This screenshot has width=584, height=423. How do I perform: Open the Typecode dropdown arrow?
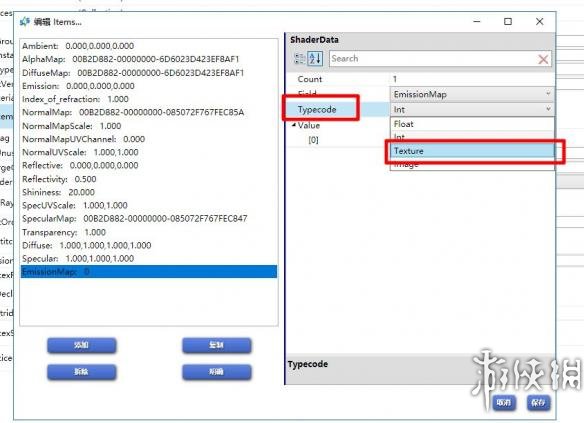548,109
